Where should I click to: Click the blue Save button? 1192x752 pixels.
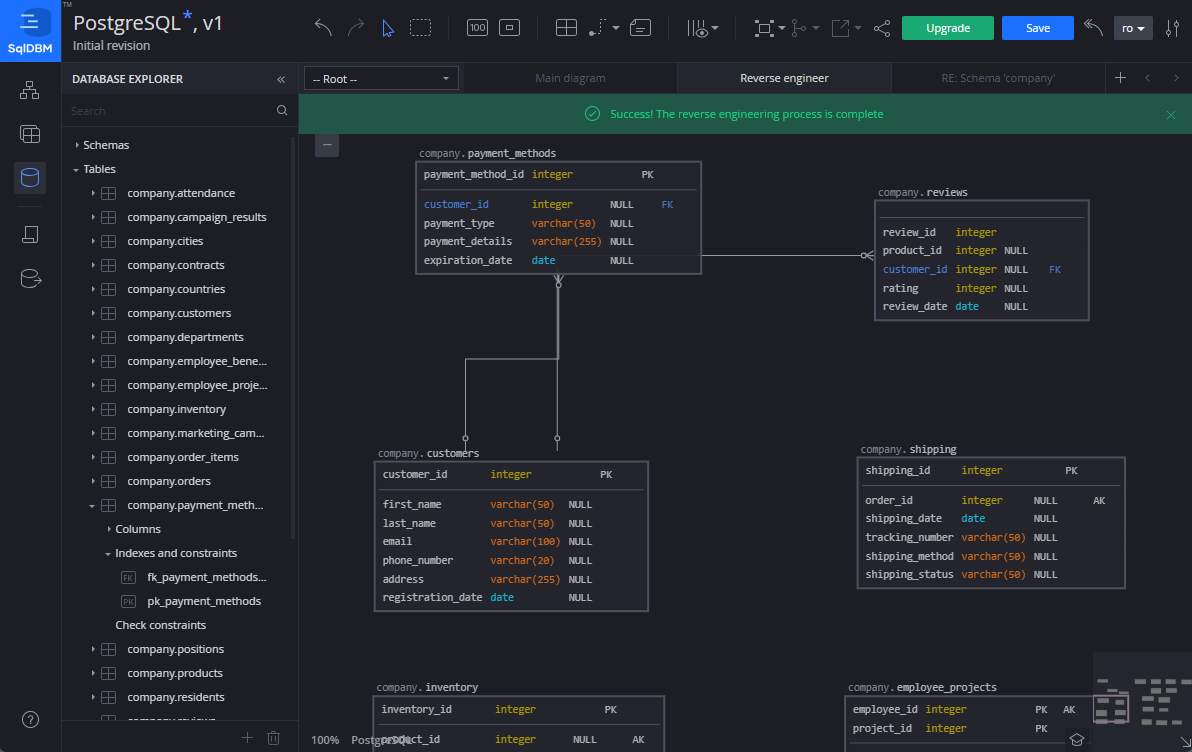pyautogui.click(x=1038, y=28)
